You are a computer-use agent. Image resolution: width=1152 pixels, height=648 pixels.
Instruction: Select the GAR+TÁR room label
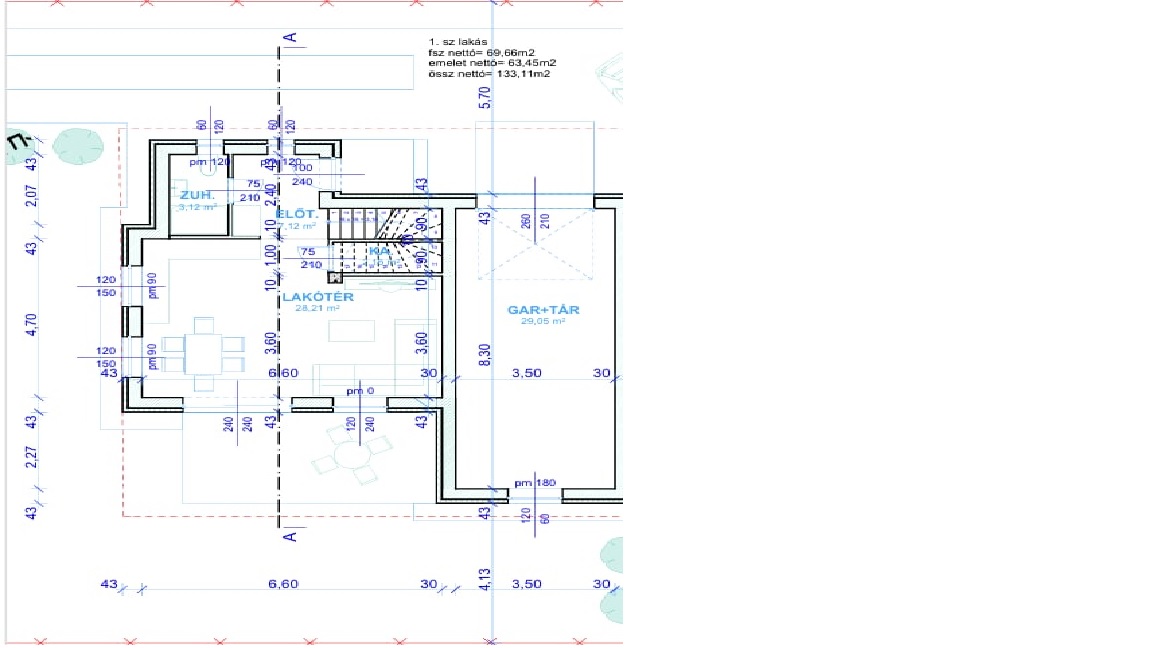click(x=543, y=310)
